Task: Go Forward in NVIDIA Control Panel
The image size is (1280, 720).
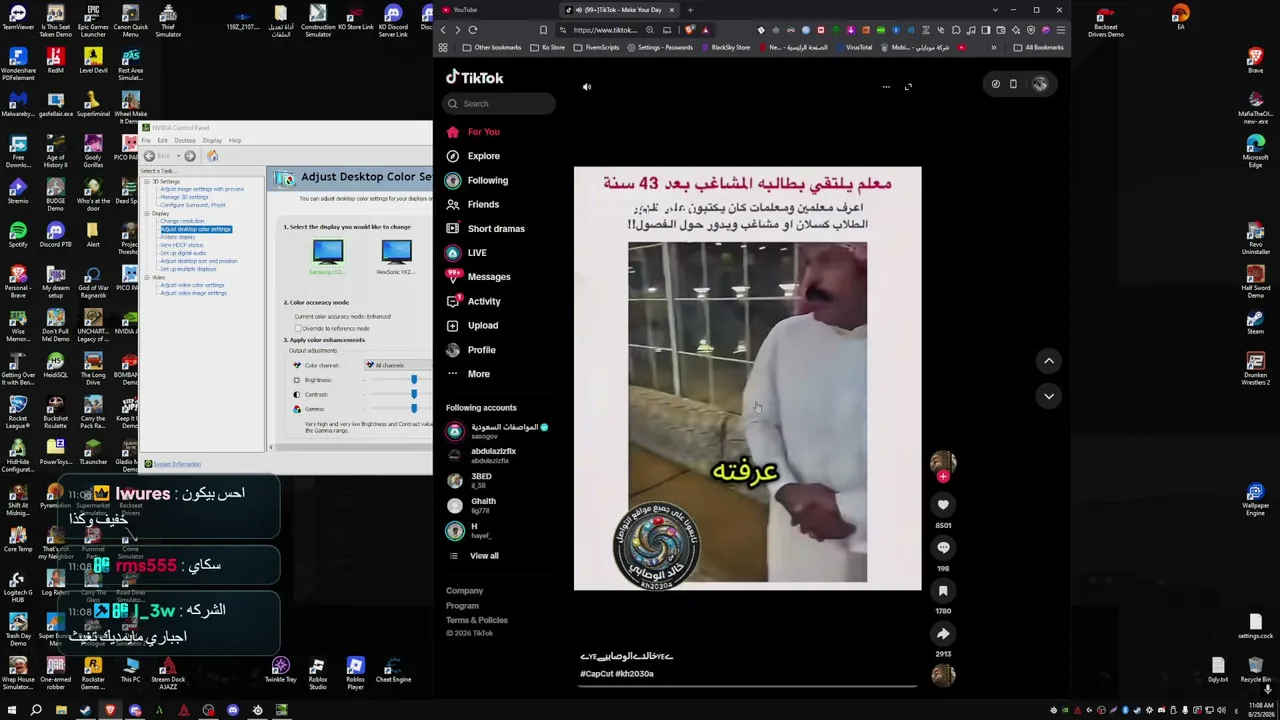Action: [190, 156]
